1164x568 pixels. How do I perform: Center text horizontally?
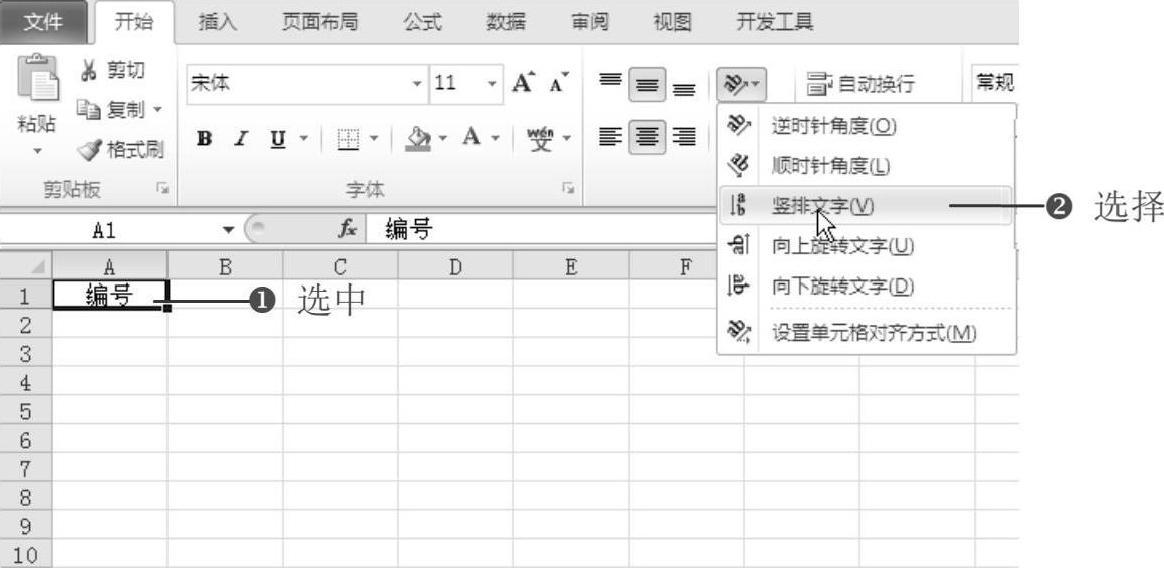pyautogui.click(x=647, y=137)
